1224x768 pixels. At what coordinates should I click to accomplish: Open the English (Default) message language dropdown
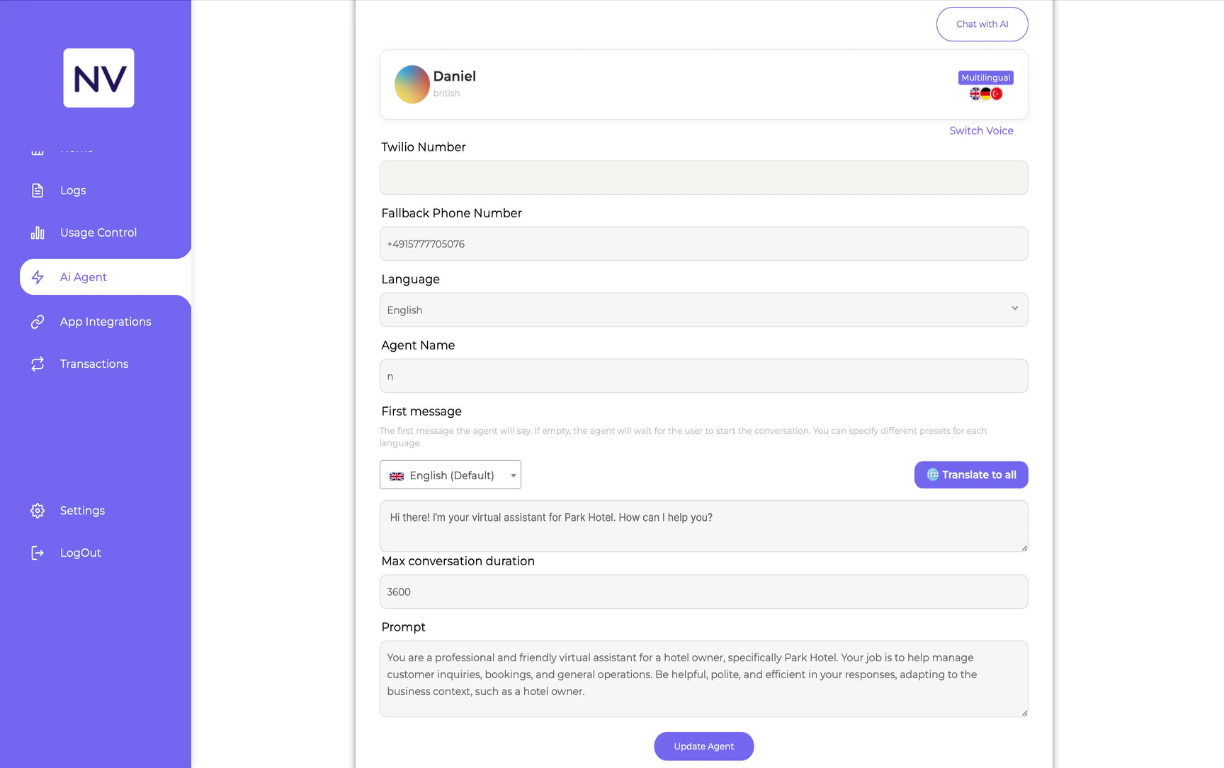click(450, 475)
